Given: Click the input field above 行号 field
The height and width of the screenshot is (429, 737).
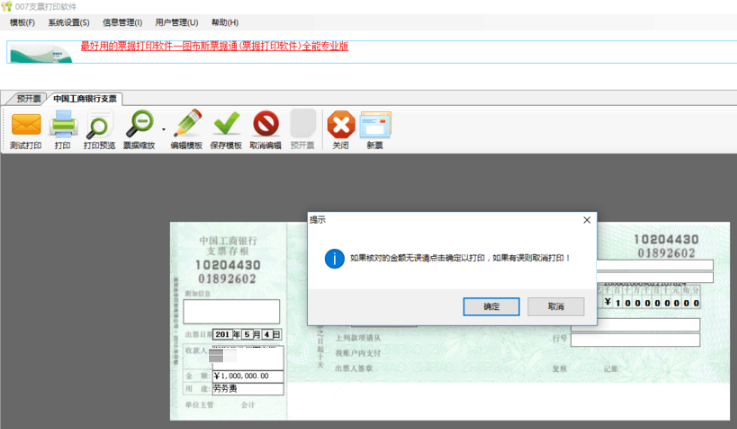Looking at the screenshot, I should (x=635, y=325).
